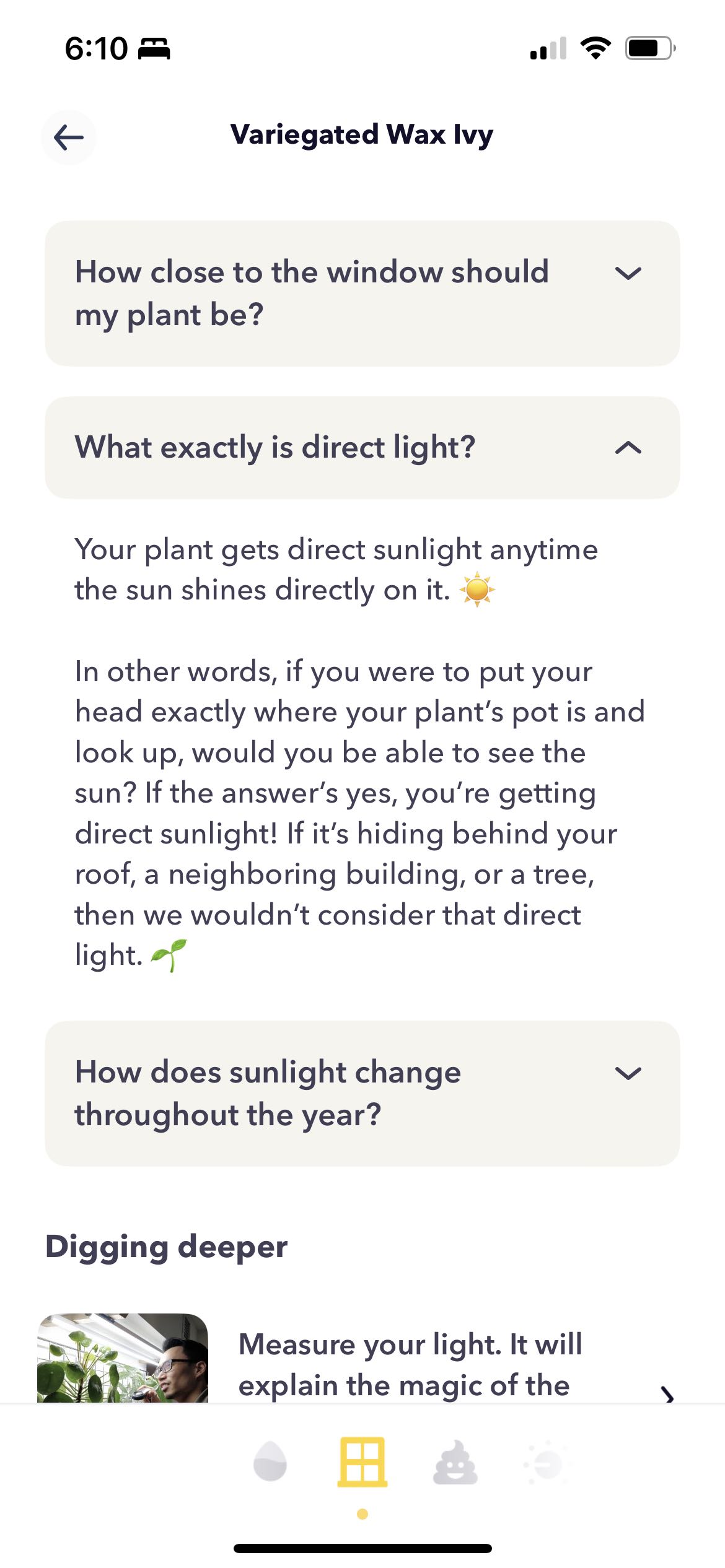Tap 'How does sunlight change throughout the year?'
Image resolution: width=725 pixels, height=1568 pixels.
(268, 1093)
